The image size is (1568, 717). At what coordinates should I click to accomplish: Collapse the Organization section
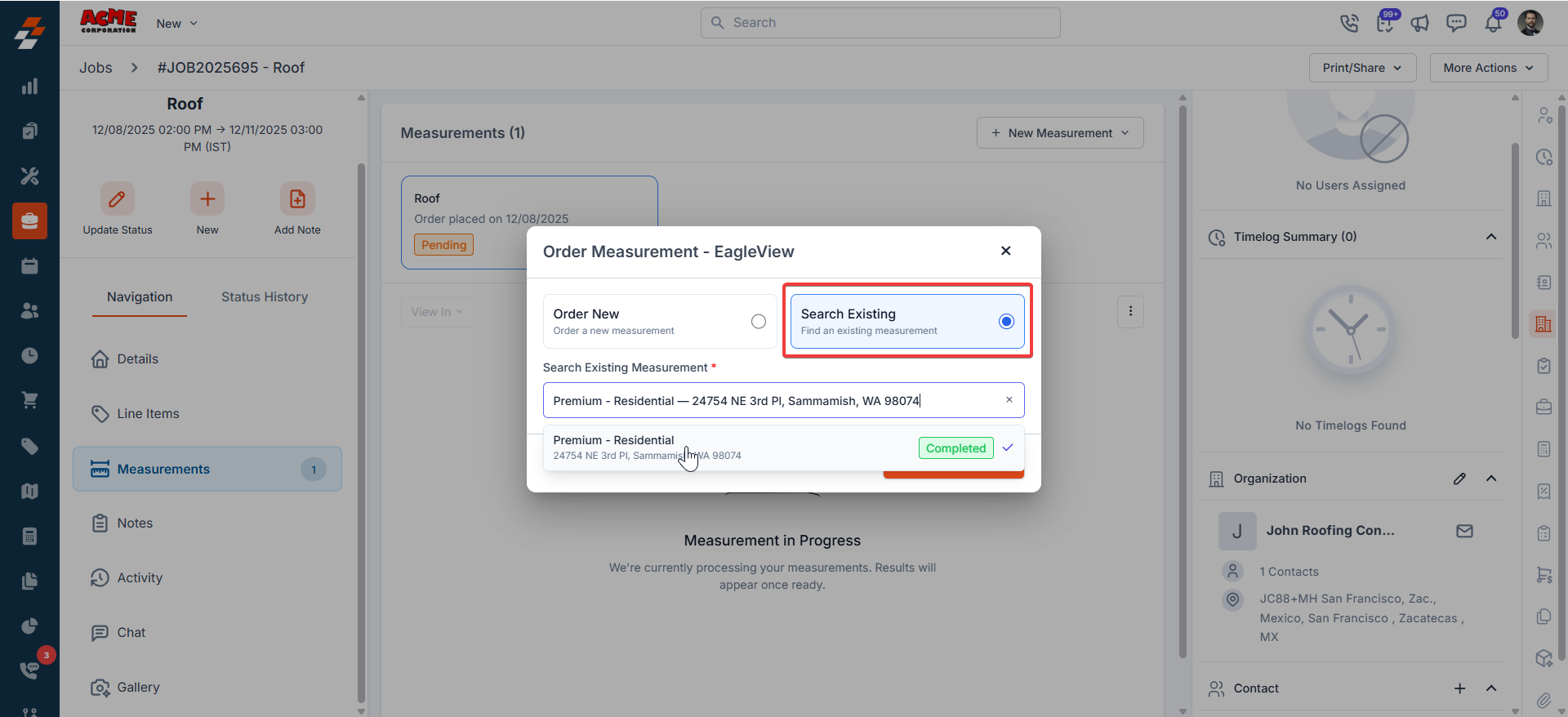[1491, 479]
